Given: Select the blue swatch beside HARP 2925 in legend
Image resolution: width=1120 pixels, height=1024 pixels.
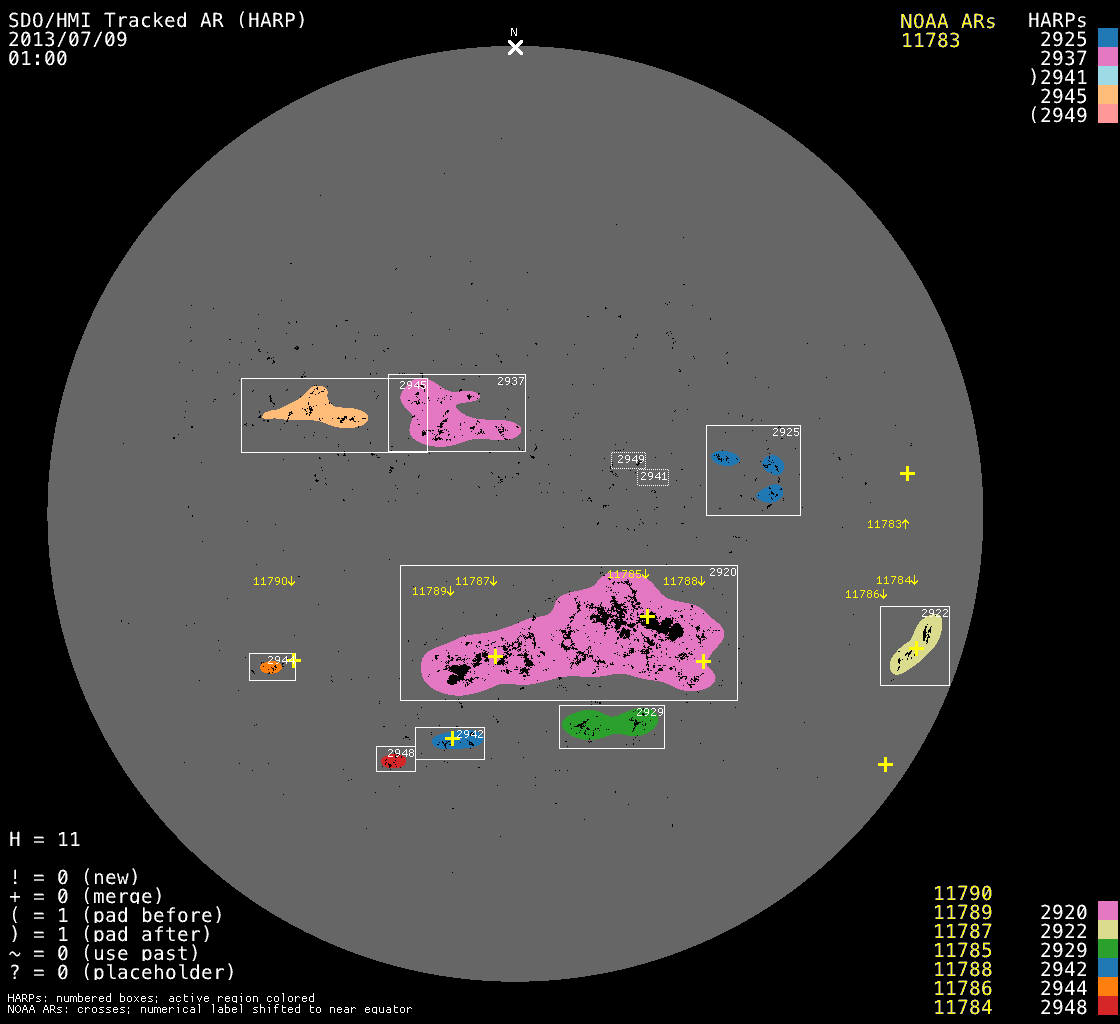Looking at the screenshot, I should 1107,38.
